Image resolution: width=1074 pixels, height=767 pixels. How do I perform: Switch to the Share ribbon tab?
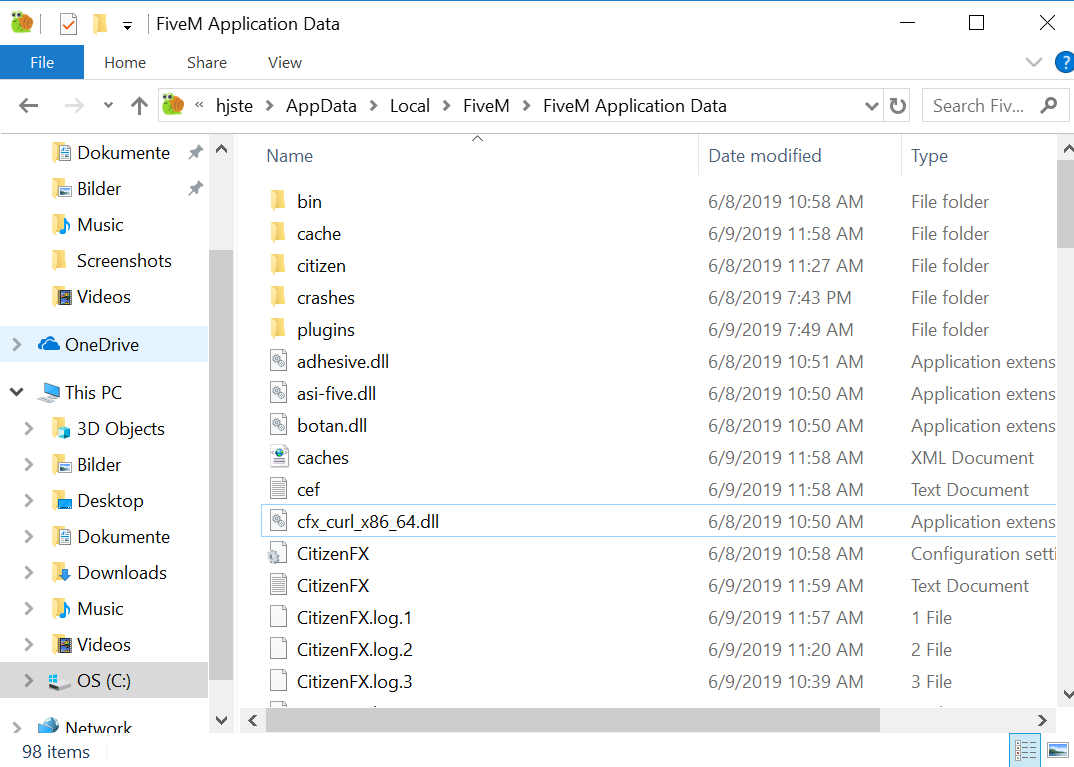[207, 62]
